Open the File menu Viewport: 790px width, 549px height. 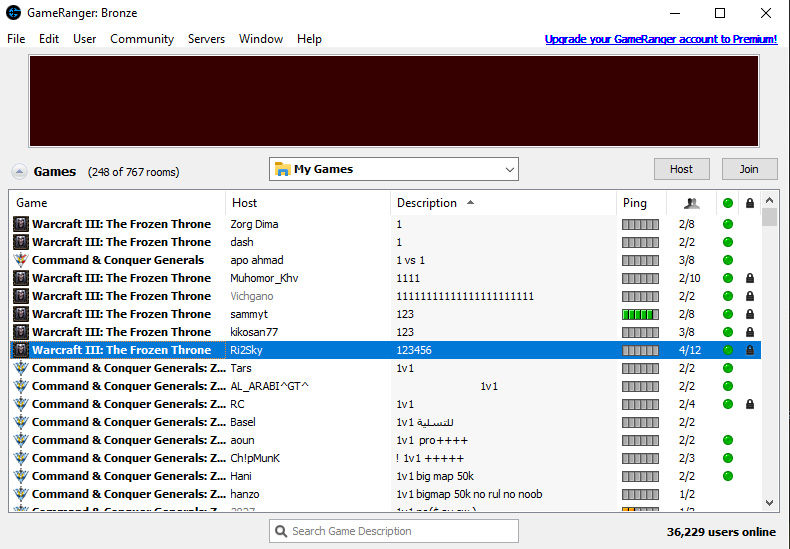pos(16,39)
